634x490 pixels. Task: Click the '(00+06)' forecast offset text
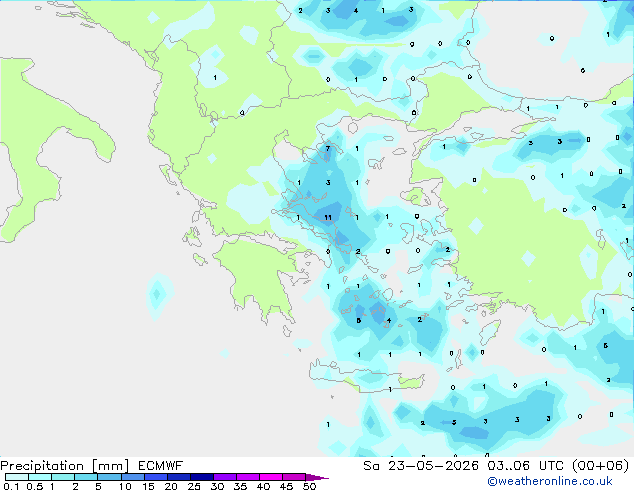[x=601, y=466]
